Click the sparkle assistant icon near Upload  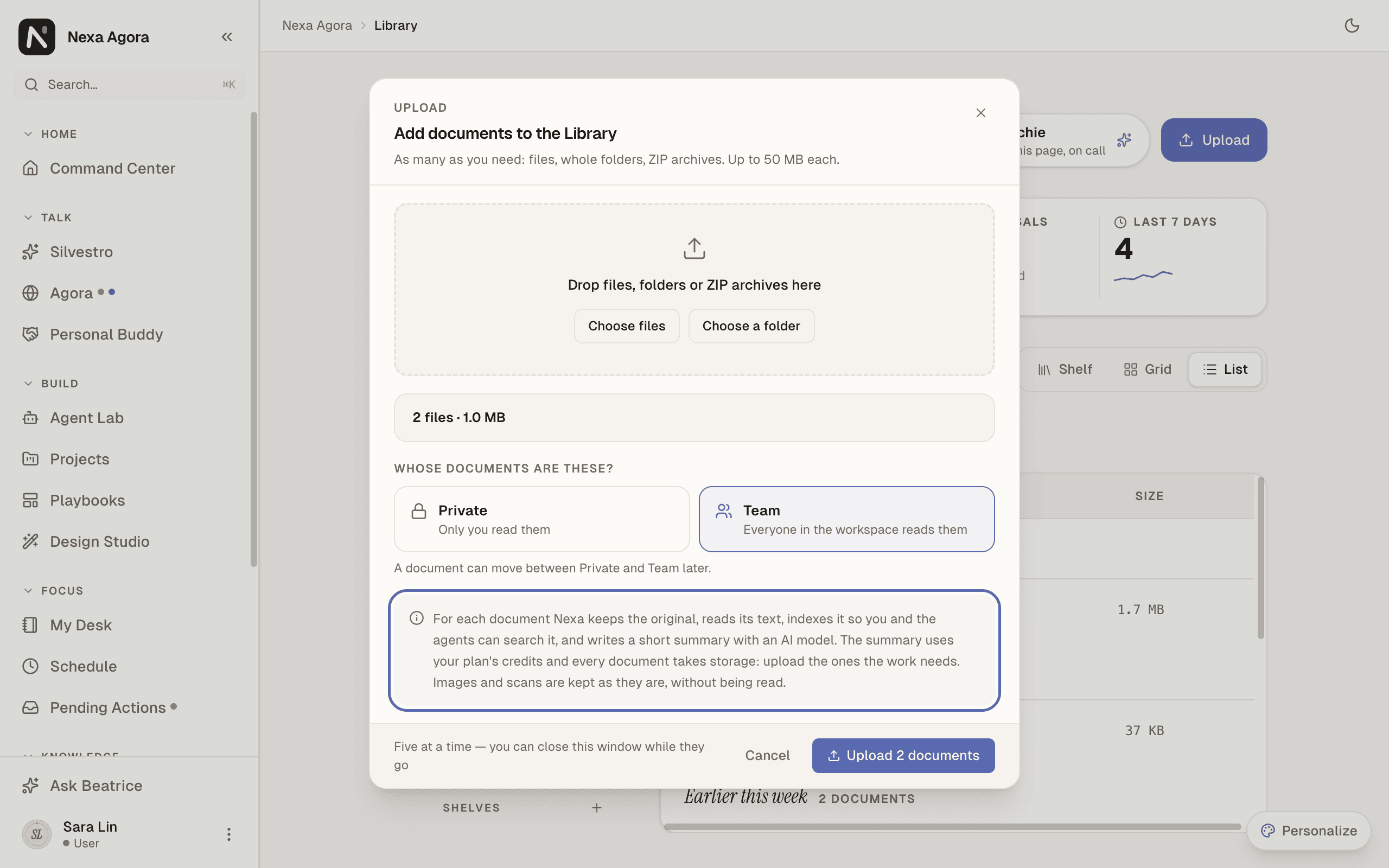1124,140
